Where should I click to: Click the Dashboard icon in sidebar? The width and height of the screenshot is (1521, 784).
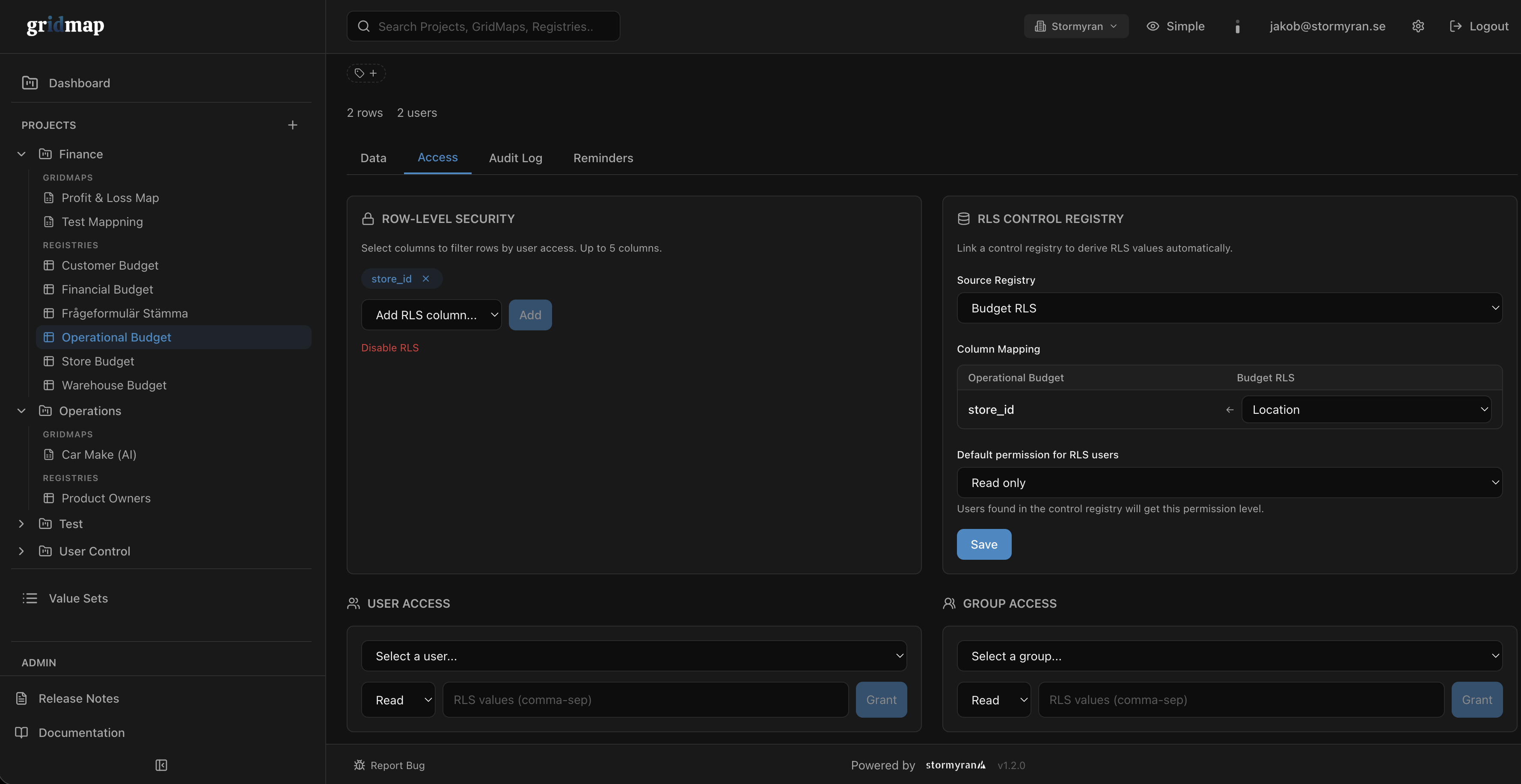tap(30, 83)
